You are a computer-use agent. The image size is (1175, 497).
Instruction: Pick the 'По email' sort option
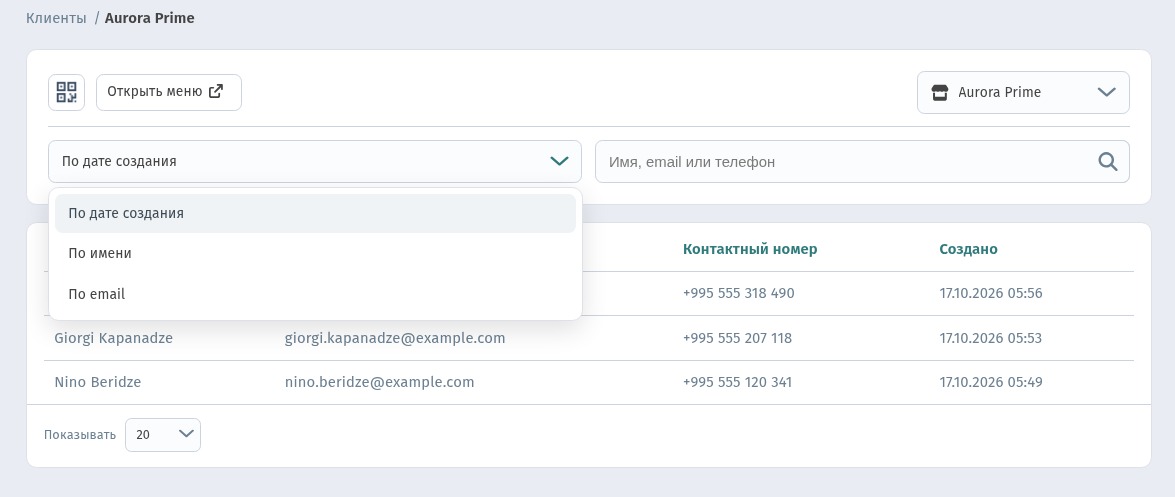(315, 294)
